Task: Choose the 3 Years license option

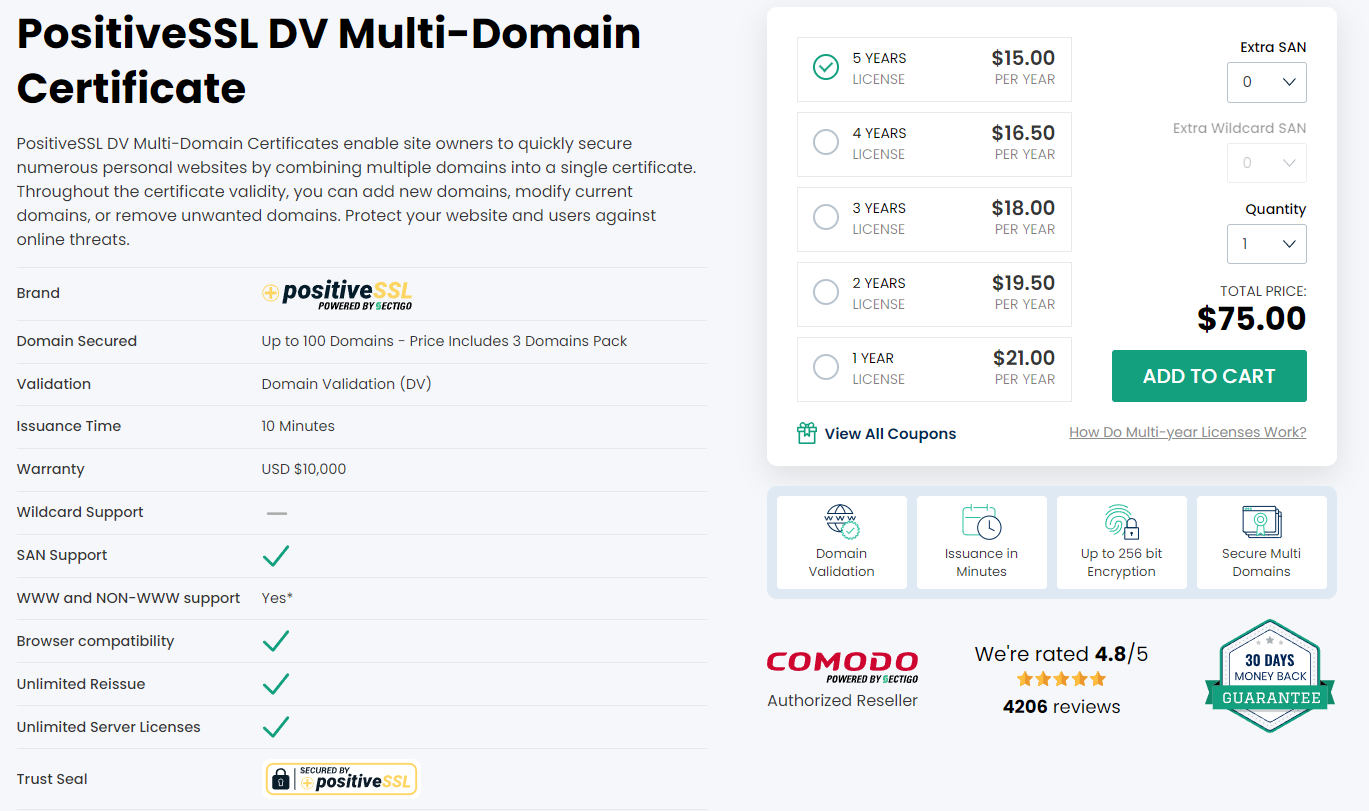Action: (934, 219)
